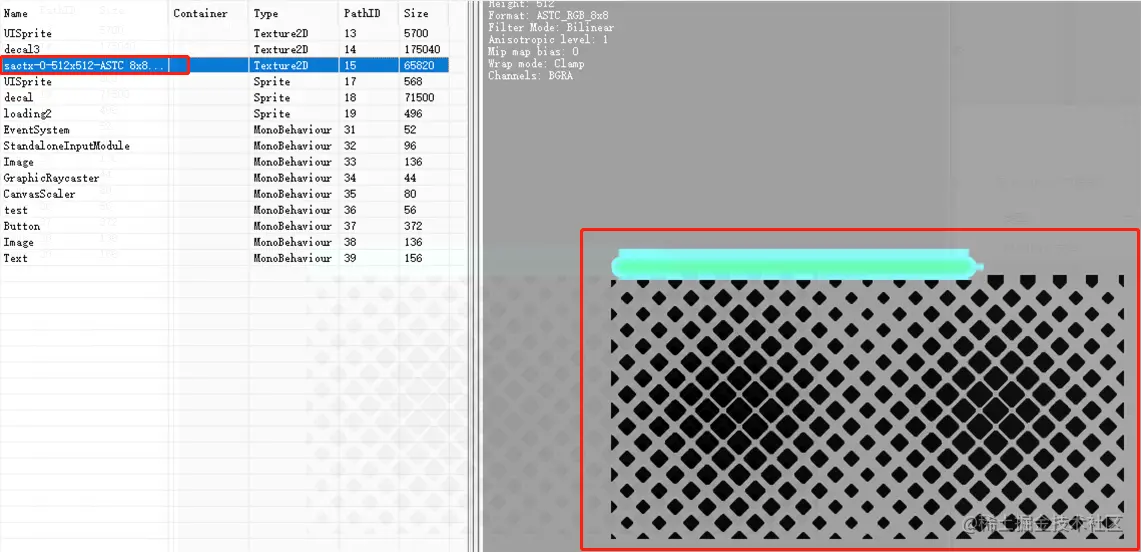Click the size value 71500 of decal sprite
The height and width of the screenshot is (552, 1141).
tap(419, 97)
